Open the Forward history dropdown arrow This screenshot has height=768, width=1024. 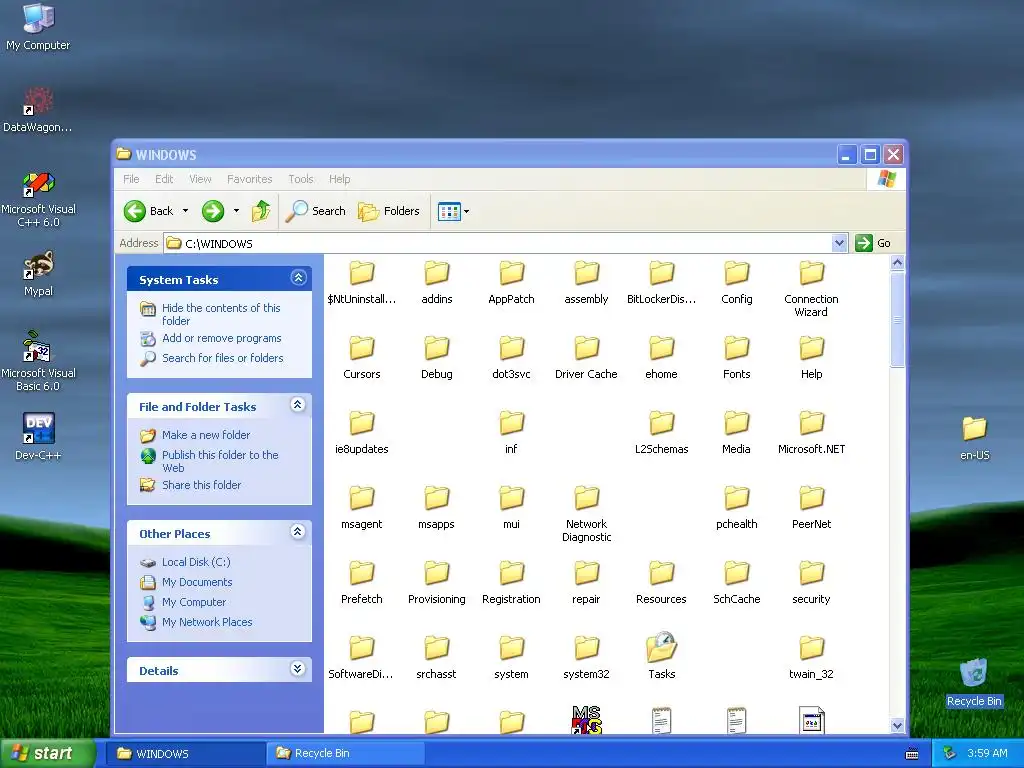(236, 211)
